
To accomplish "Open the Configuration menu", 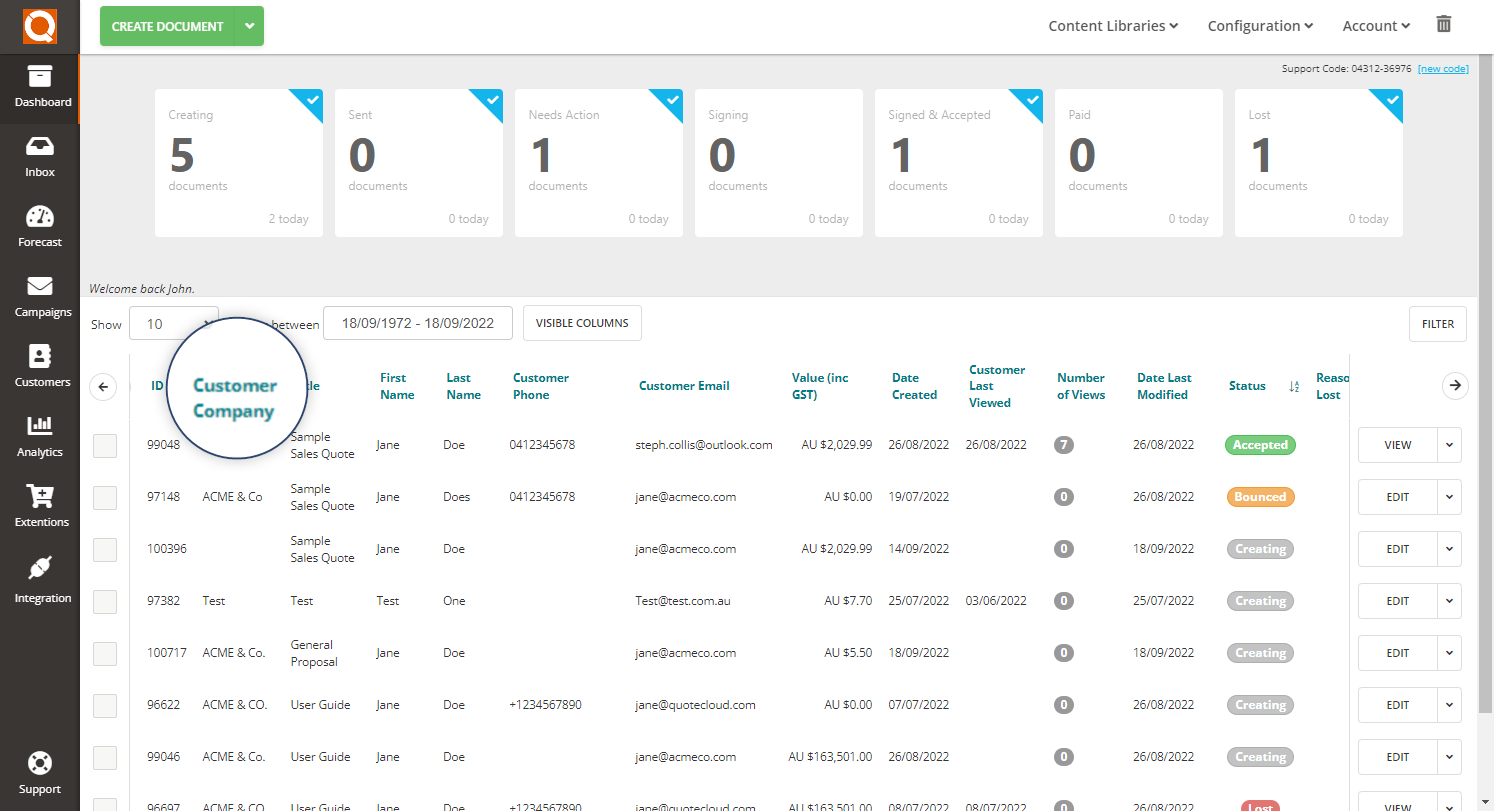I will pos(1259,25).
